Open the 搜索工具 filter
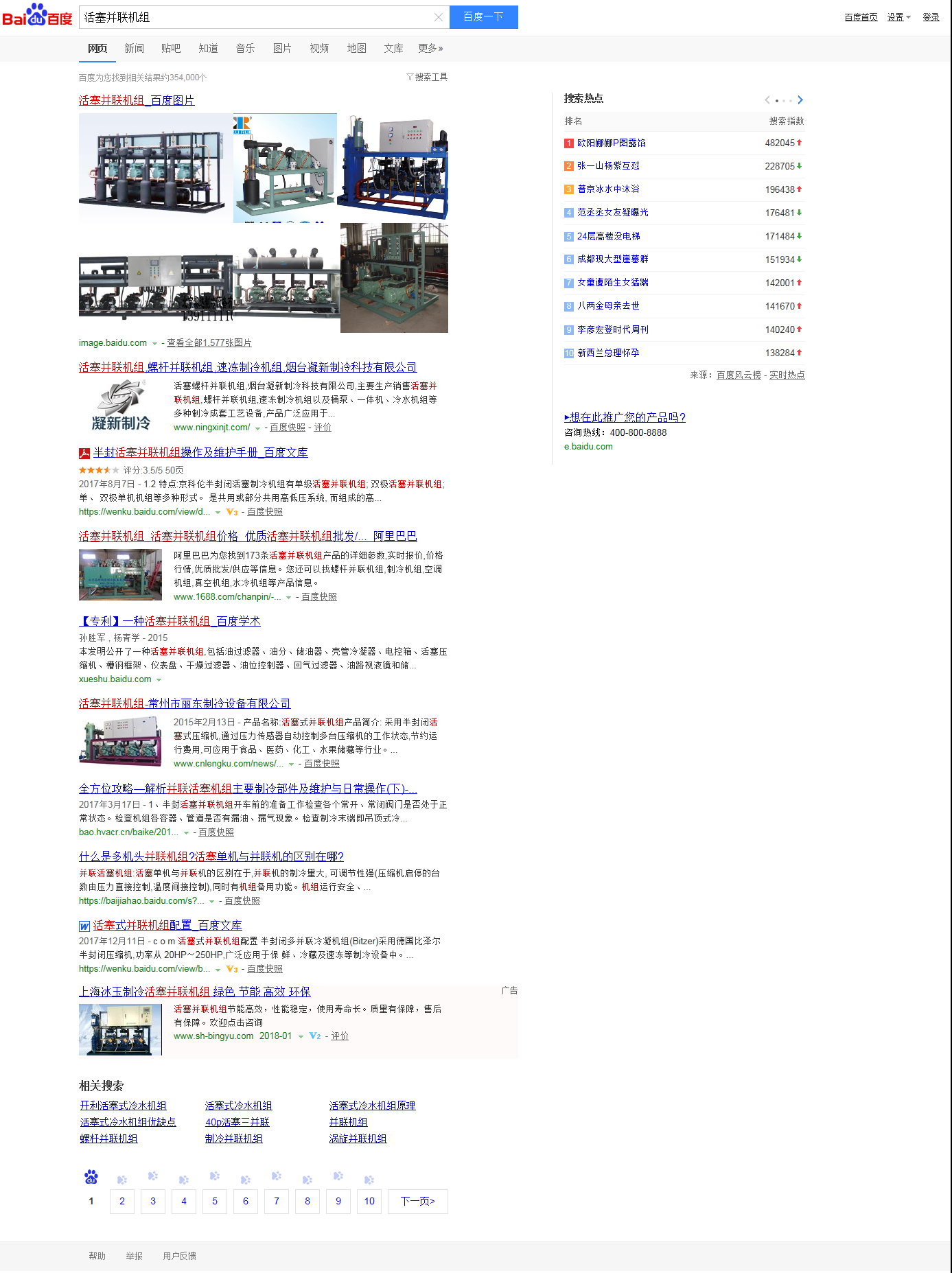The width and height of the screenshot is (952, 1273). click(427, 78)
